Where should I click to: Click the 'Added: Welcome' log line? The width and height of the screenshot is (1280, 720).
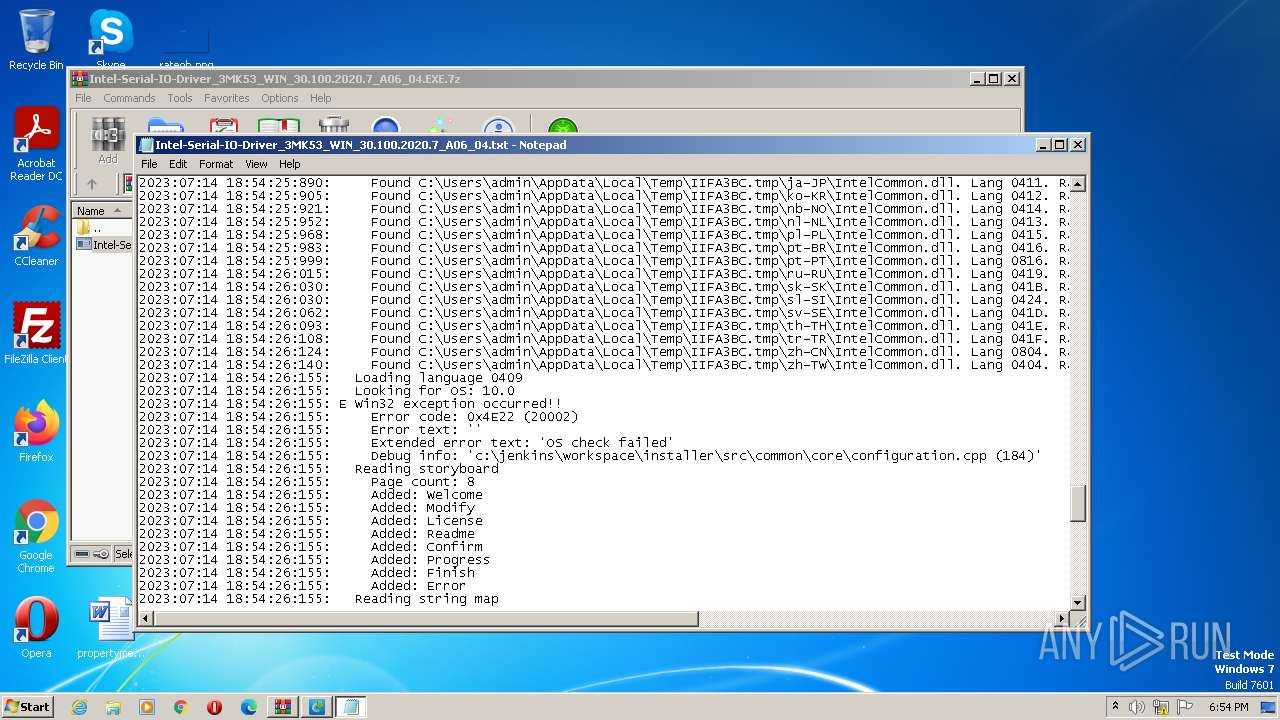click(x=310, y=495)
